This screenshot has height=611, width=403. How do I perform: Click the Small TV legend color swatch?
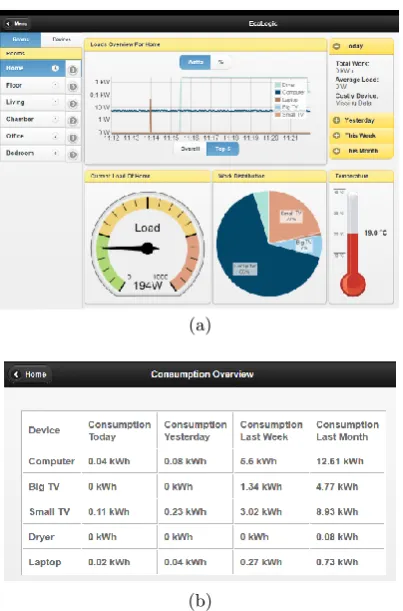coord(278,115)
